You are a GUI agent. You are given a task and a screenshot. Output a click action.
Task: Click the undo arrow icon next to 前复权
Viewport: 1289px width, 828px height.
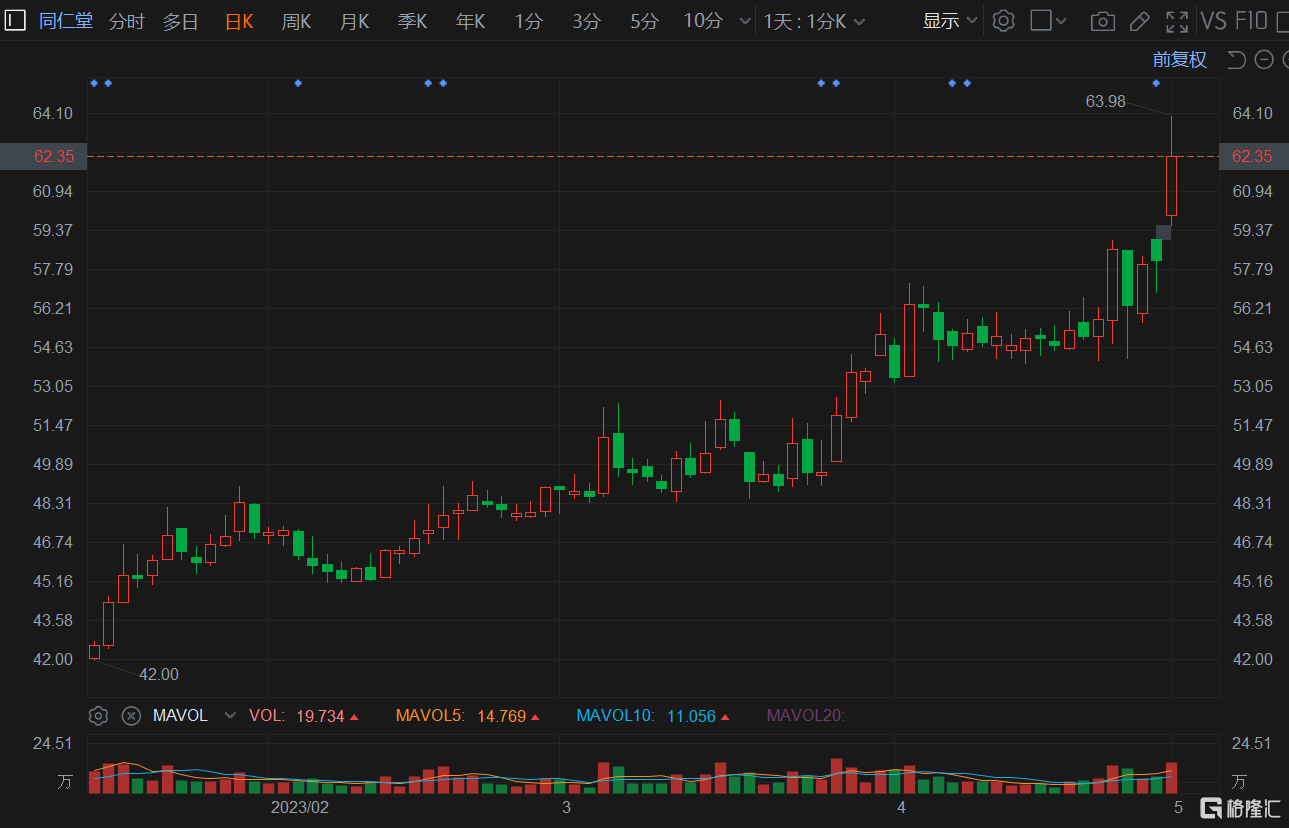pyautogui.click(x=1236, y=60)
